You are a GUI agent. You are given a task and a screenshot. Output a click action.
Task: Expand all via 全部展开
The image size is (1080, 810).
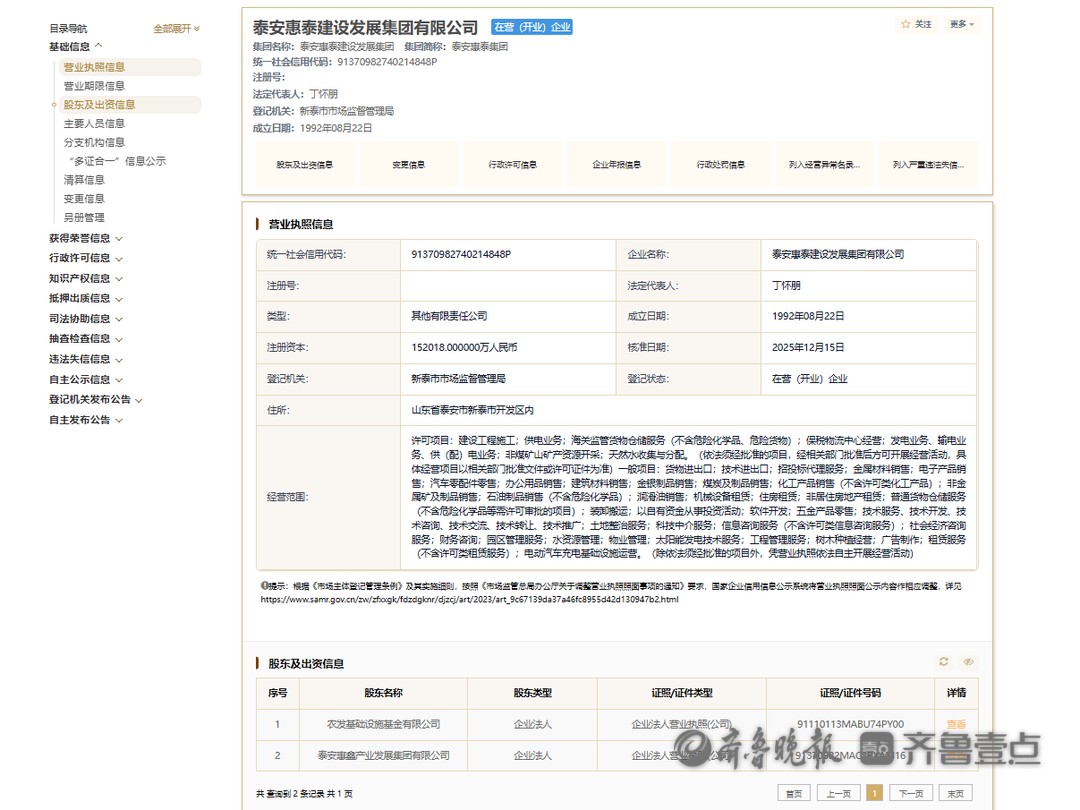(x=176, y=28)
